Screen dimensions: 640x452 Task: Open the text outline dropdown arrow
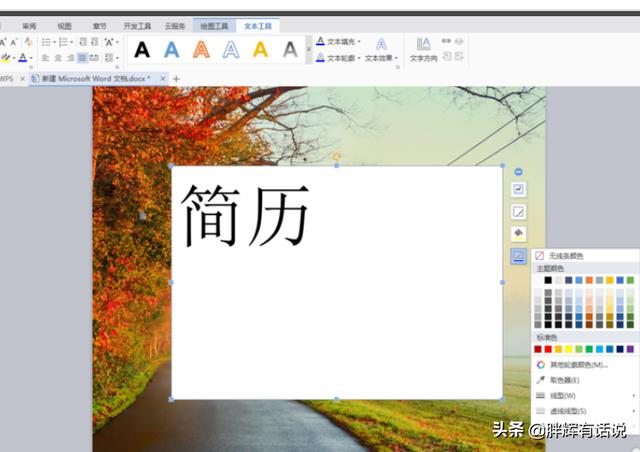point(359,58)
